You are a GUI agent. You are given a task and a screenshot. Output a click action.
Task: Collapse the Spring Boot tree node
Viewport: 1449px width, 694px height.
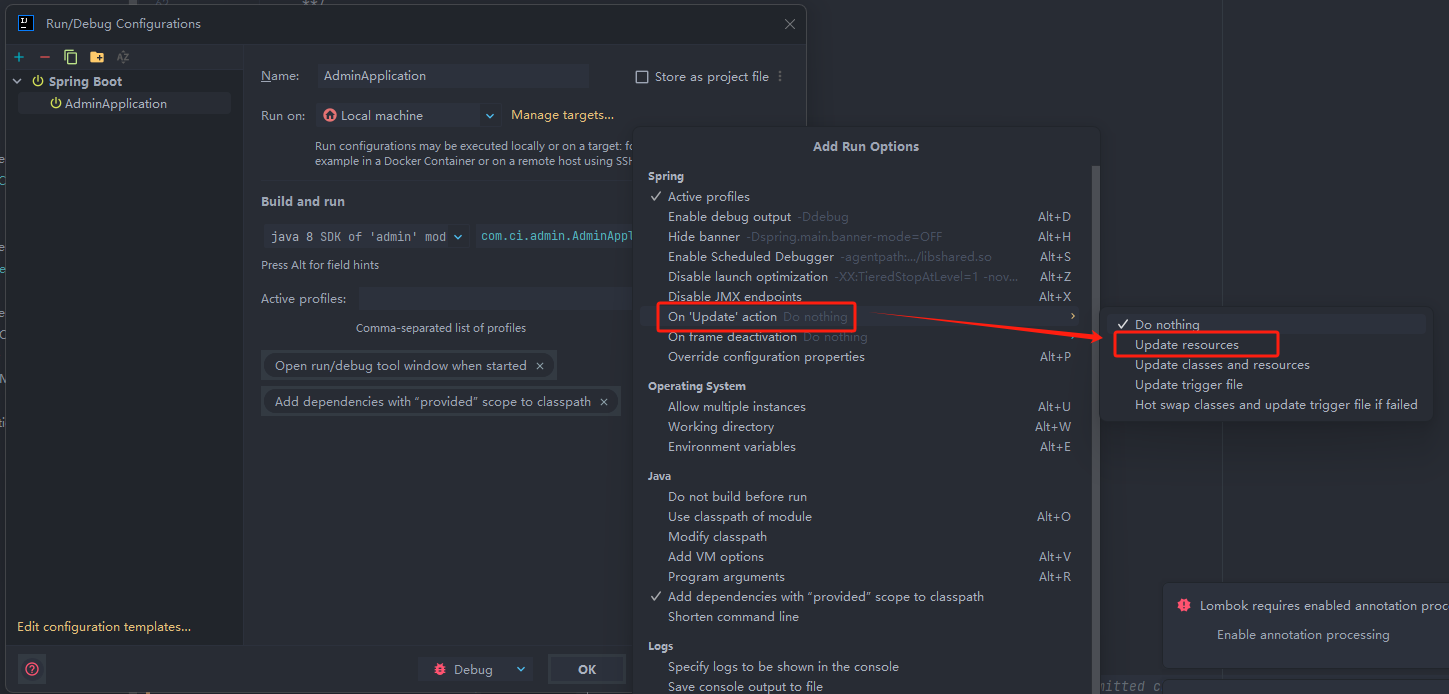[18, 82]
